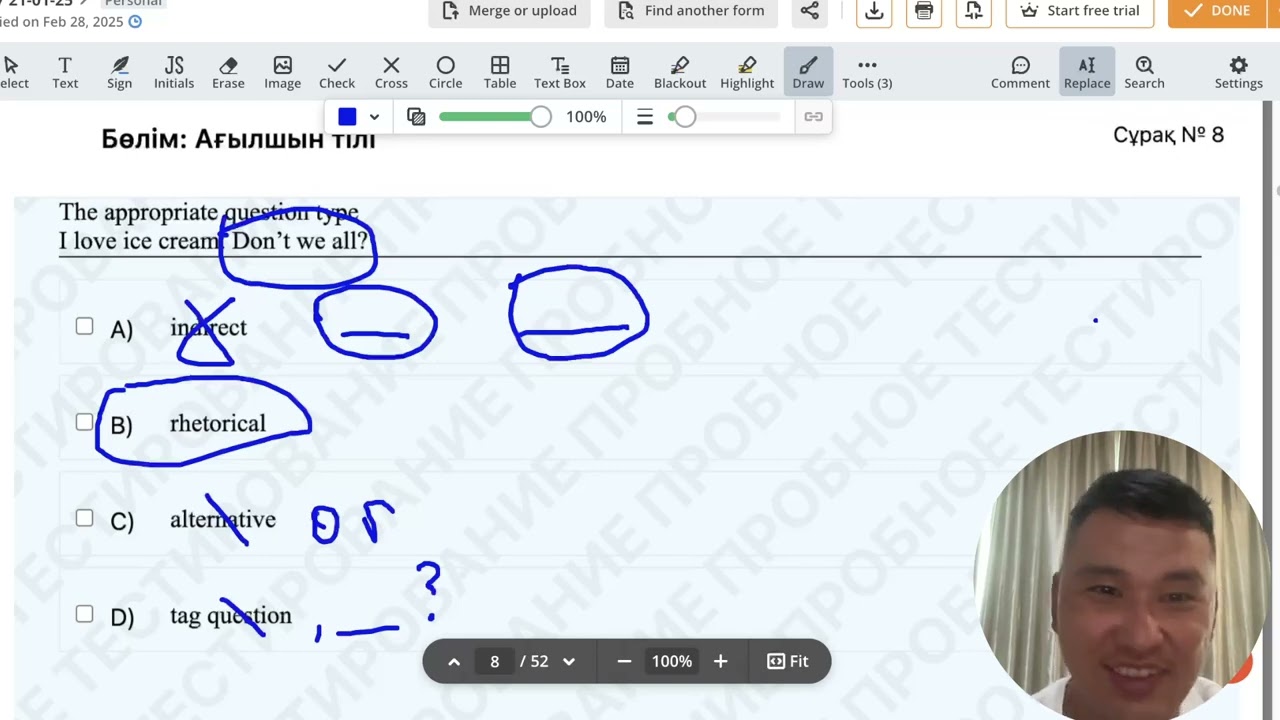Click the page number field showing 8
The height and width of the screenshot is (720, 1280).
click(x=494, y=661)
